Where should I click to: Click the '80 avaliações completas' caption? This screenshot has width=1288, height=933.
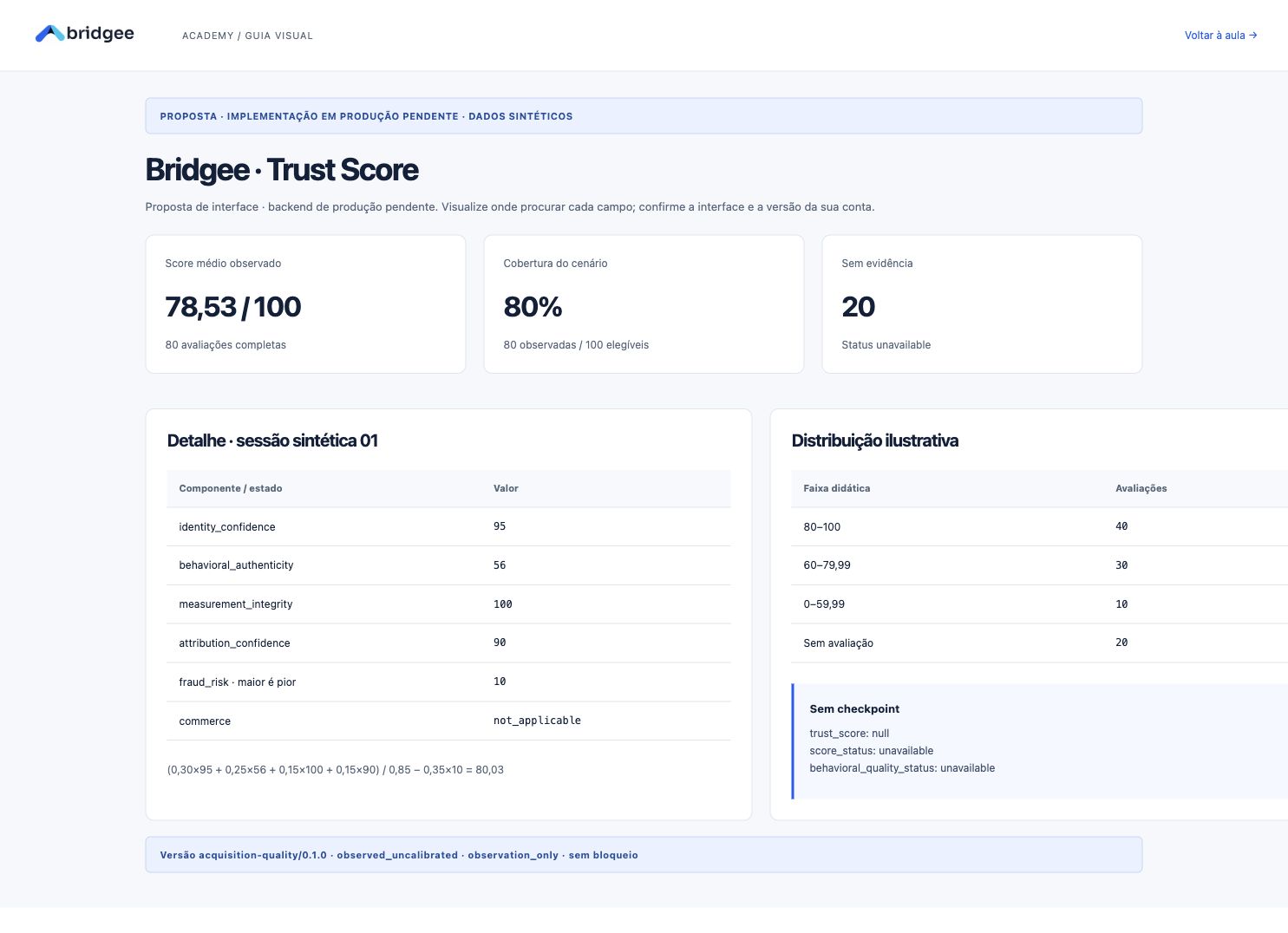[226, 345]
